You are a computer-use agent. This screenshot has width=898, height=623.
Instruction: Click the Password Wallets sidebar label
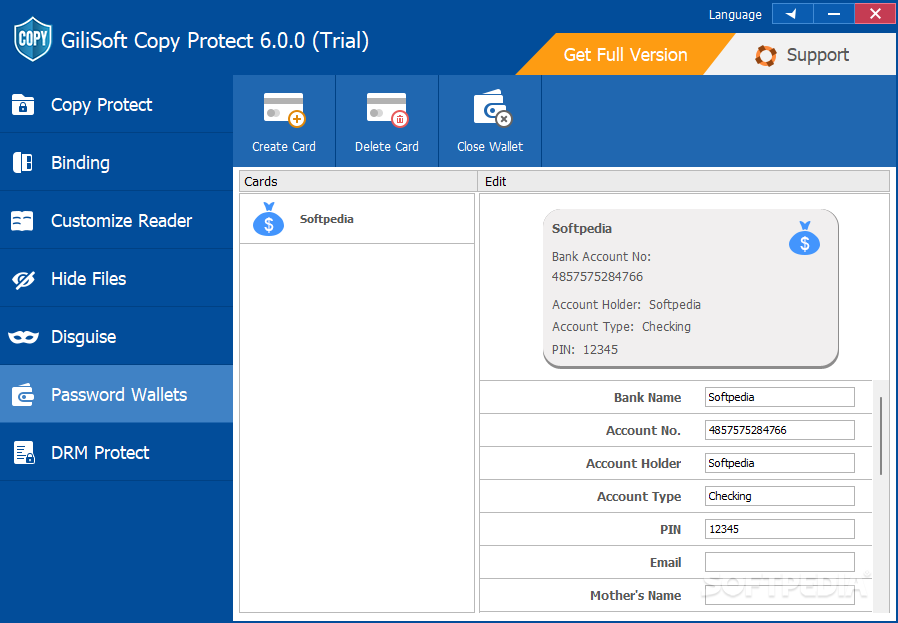[x=119, y=395]
